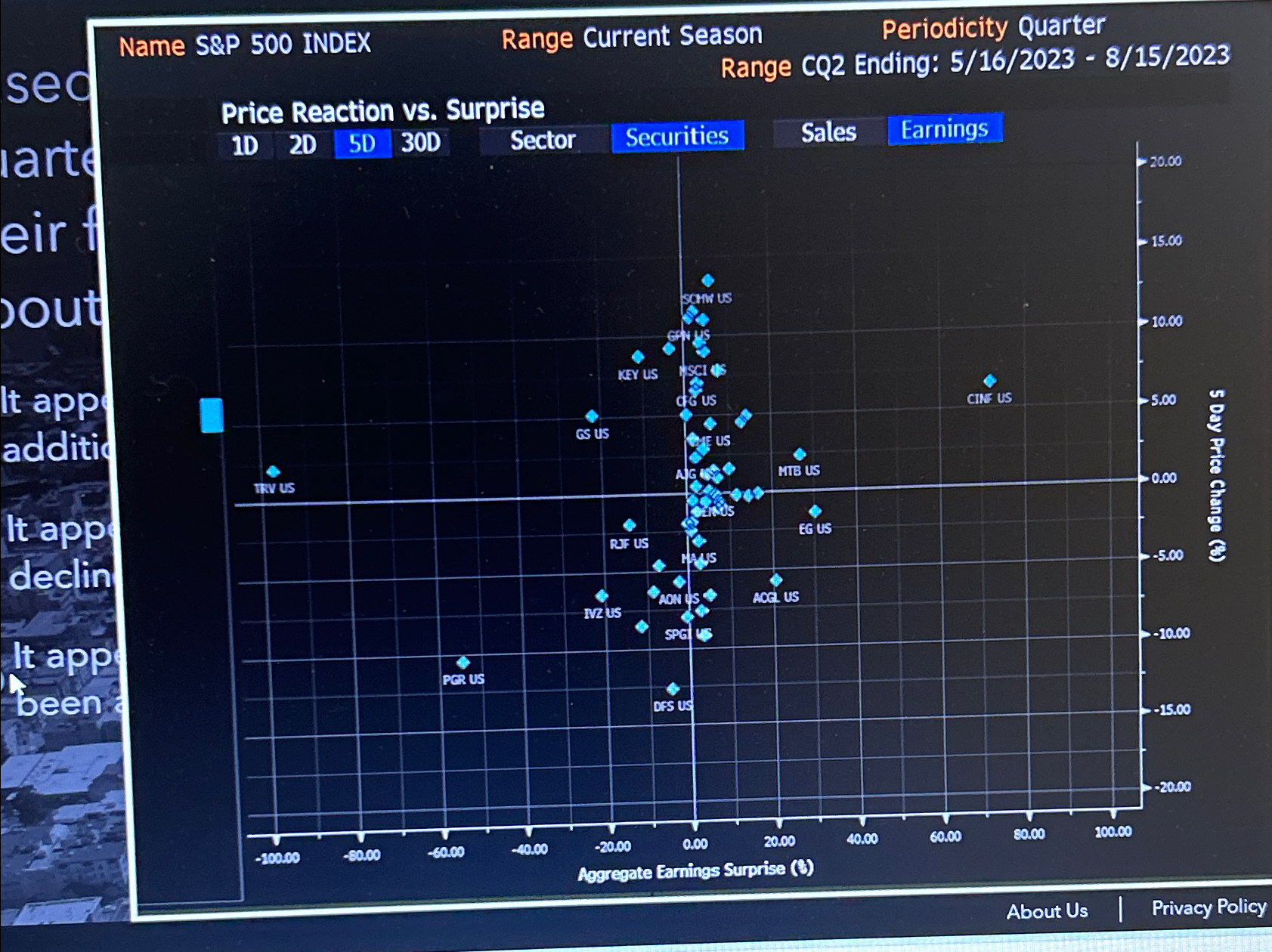Select the 2D price reaction period
The image size is (1272, 952).
tap(302, 144)
